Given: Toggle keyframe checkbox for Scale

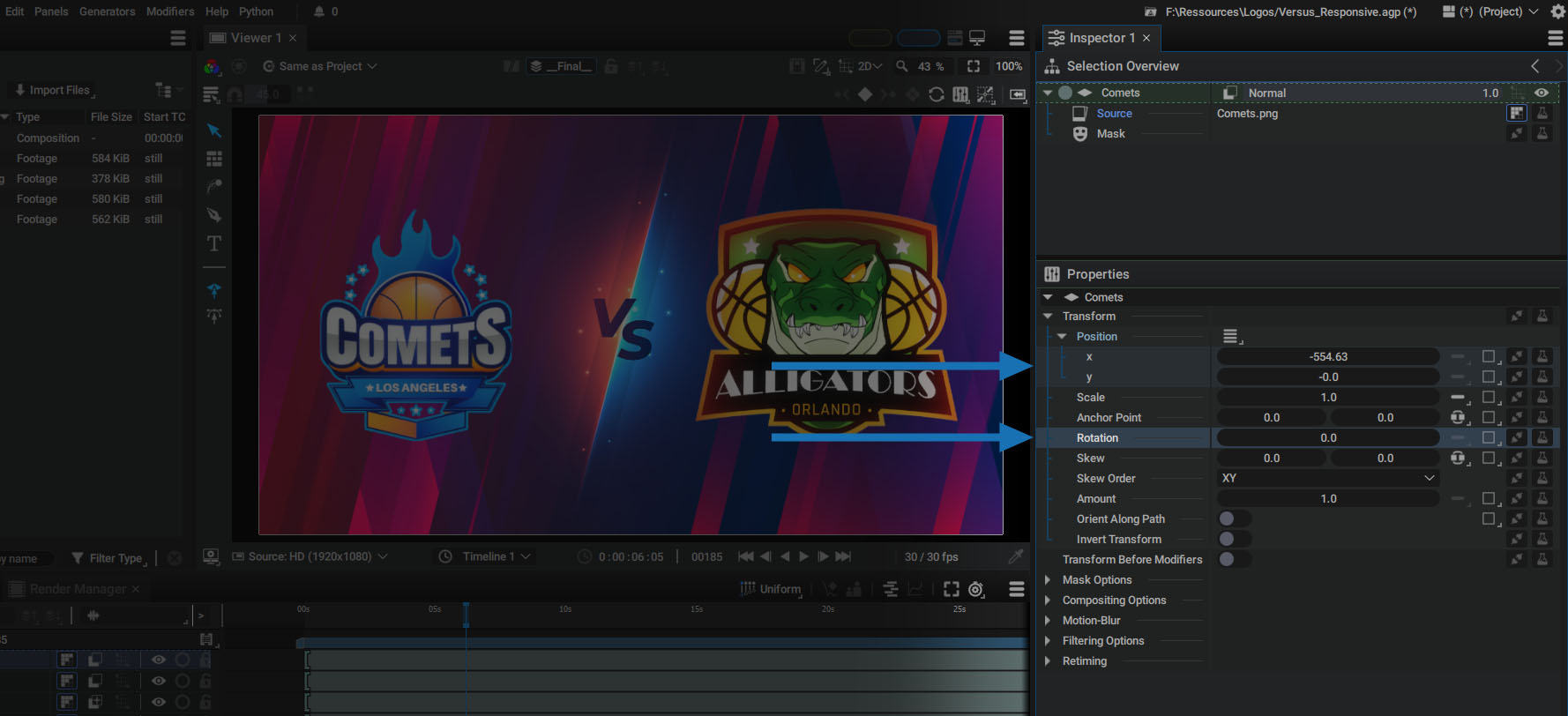Looking at the screenshot, I should 1489,397.
